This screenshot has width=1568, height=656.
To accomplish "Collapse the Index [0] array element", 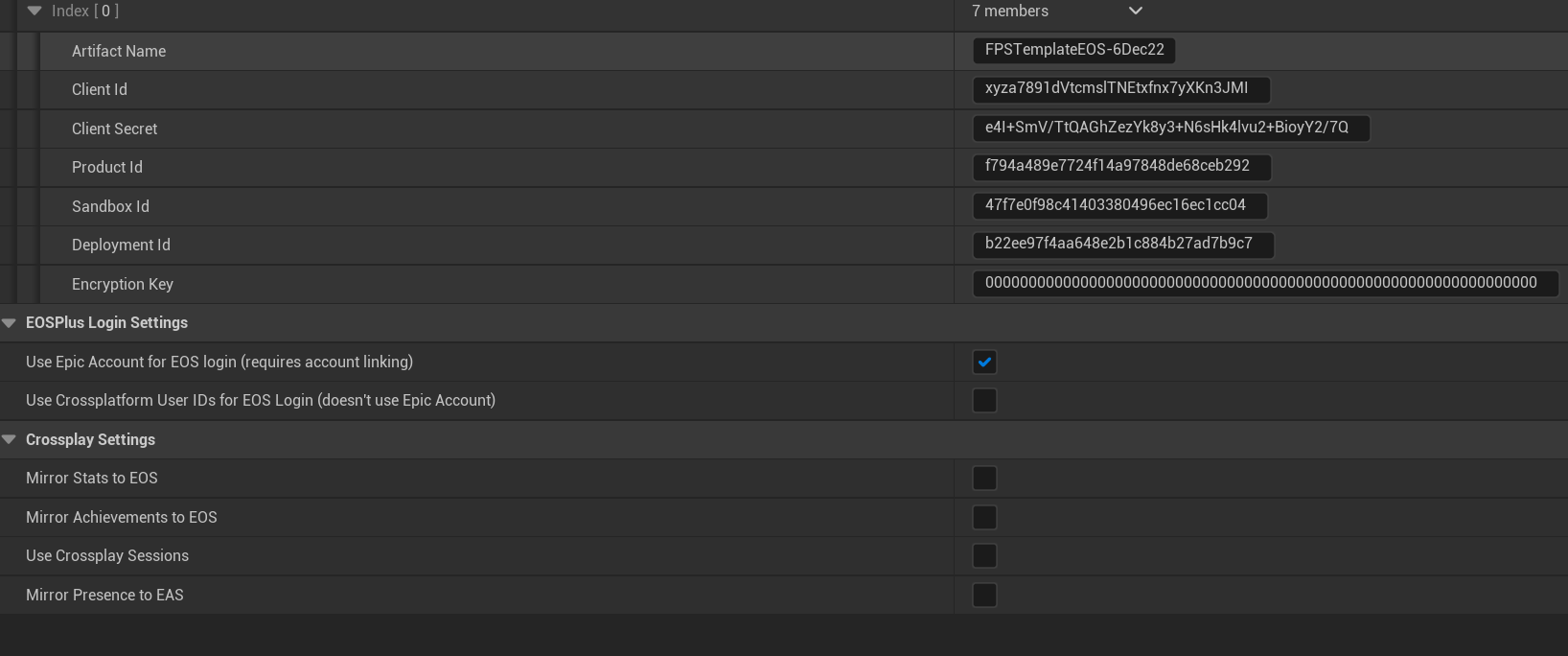I will 35,11.
